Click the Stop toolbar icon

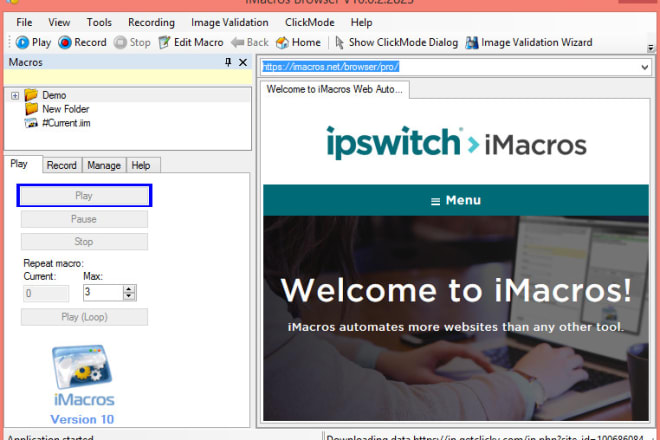point(120,43)
